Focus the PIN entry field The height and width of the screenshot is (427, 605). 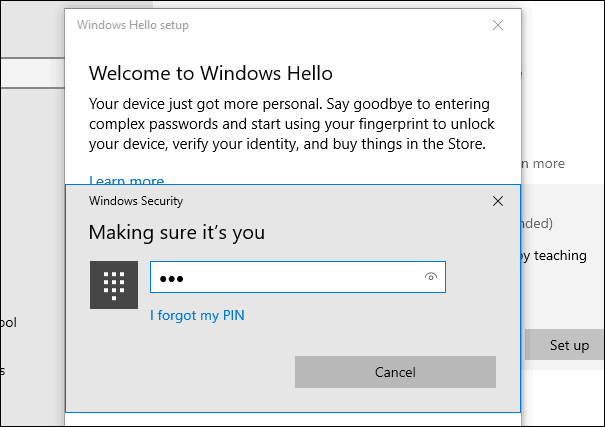tap(298, 277)
